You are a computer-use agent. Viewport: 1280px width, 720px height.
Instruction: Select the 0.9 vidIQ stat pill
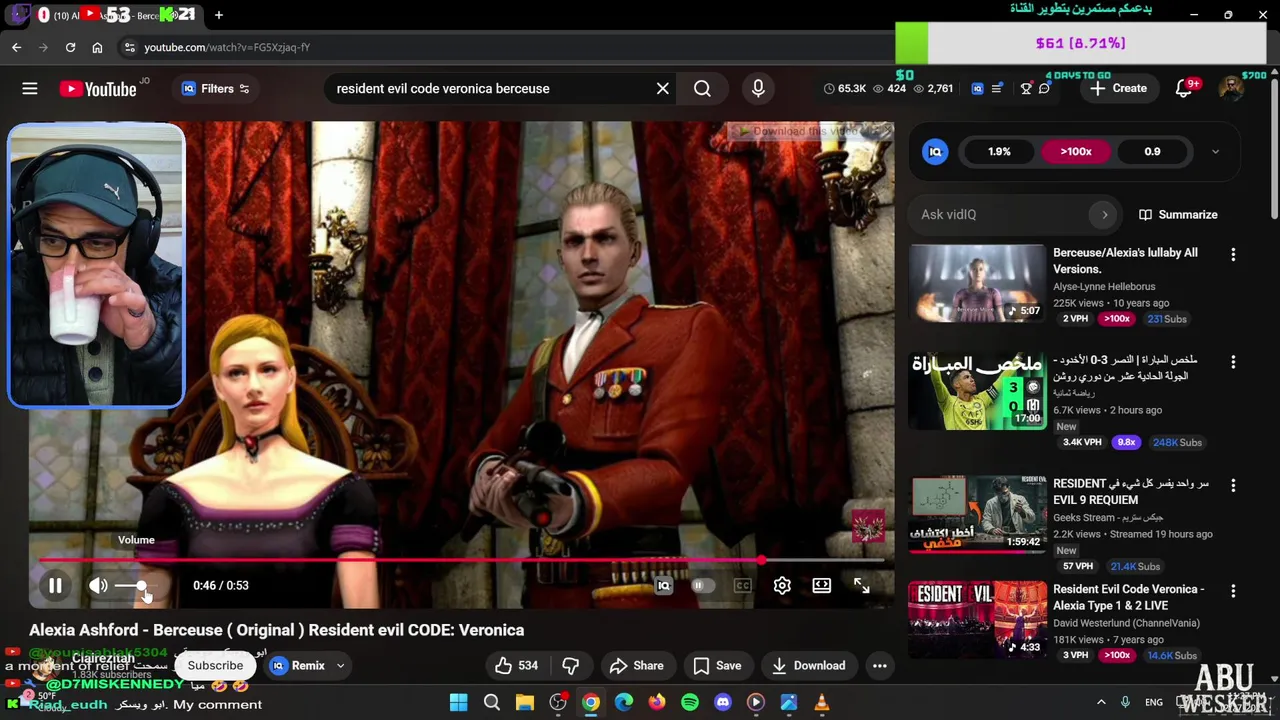[x=1152, y=152]
